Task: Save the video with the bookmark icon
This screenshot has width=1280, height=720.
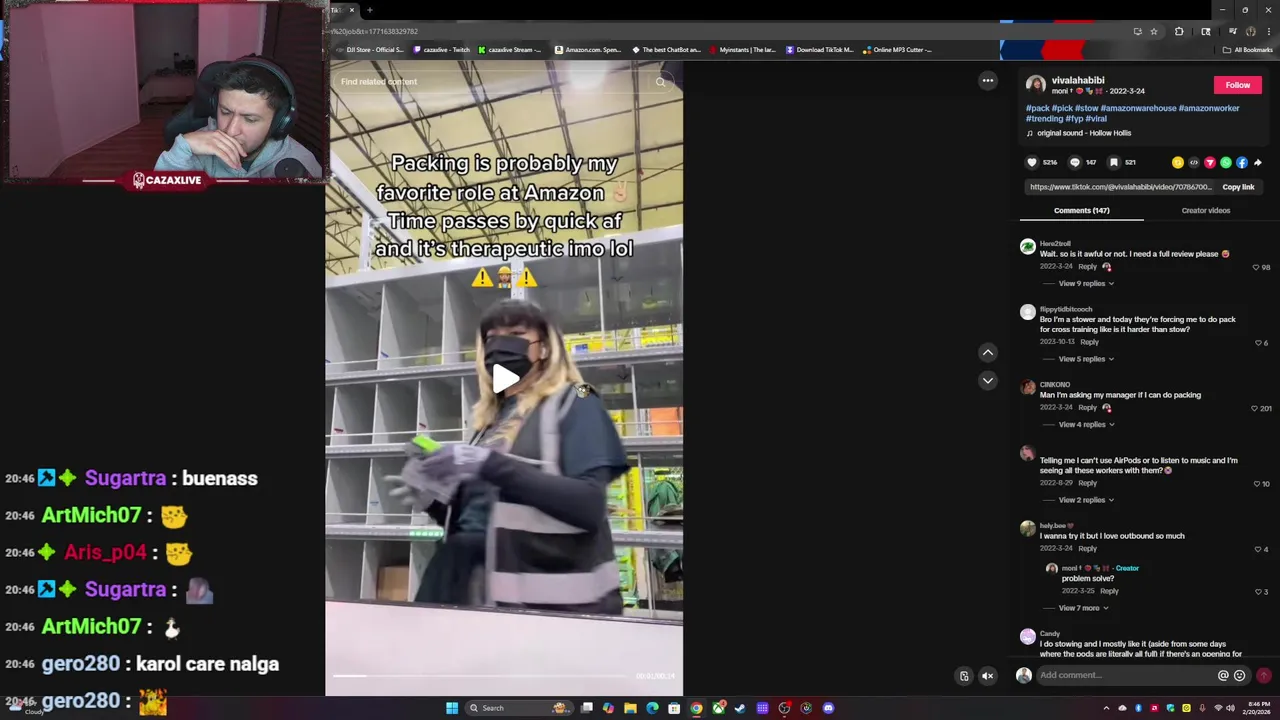Action: 1114,162
